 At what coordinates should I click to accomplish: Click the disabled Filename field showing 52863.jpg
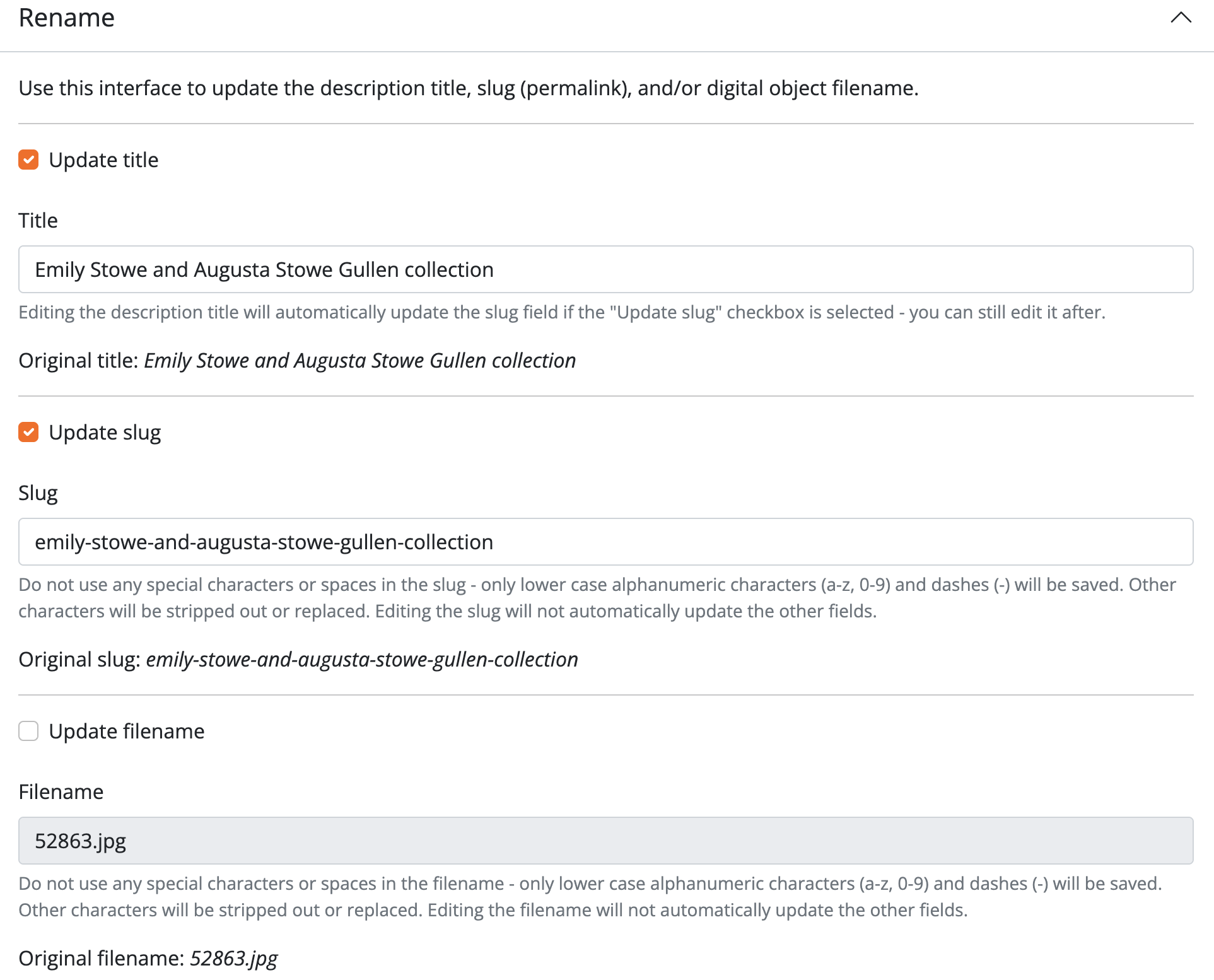[605, 841]
